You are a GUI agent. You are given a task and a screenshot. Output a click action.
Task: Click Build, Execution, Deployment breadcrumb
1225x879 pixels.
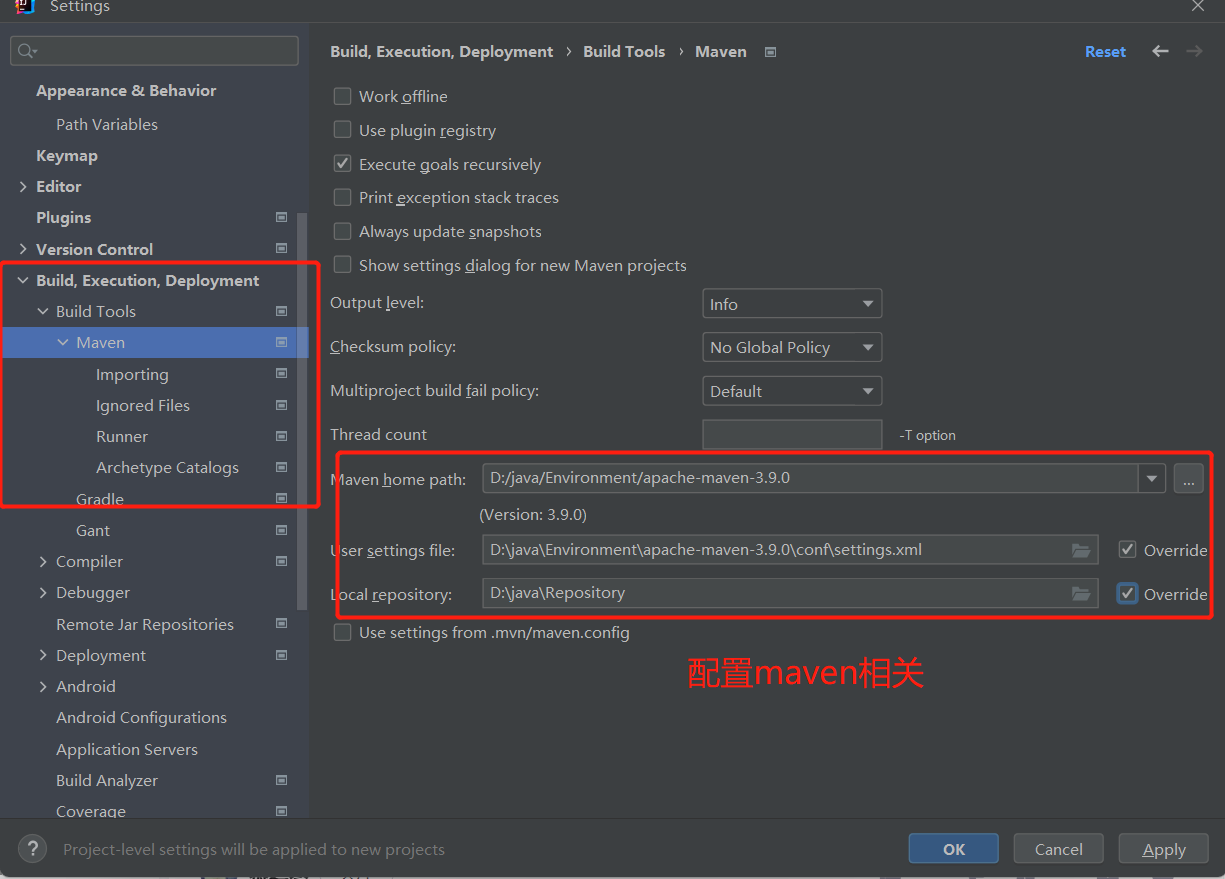(x=442, y=51)
